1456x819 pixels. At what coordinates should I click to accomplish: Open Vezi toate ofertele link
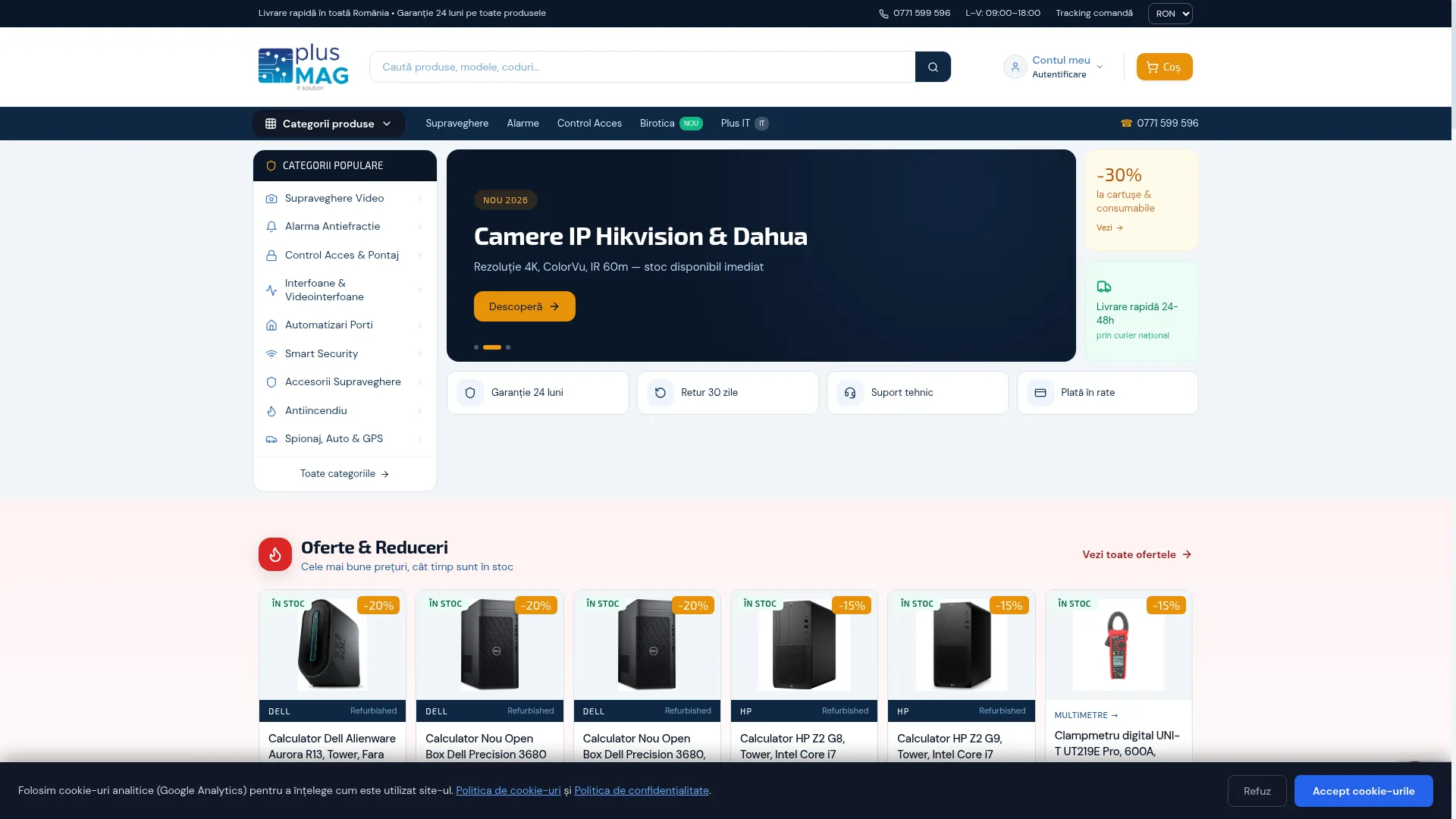point(1137,554)
